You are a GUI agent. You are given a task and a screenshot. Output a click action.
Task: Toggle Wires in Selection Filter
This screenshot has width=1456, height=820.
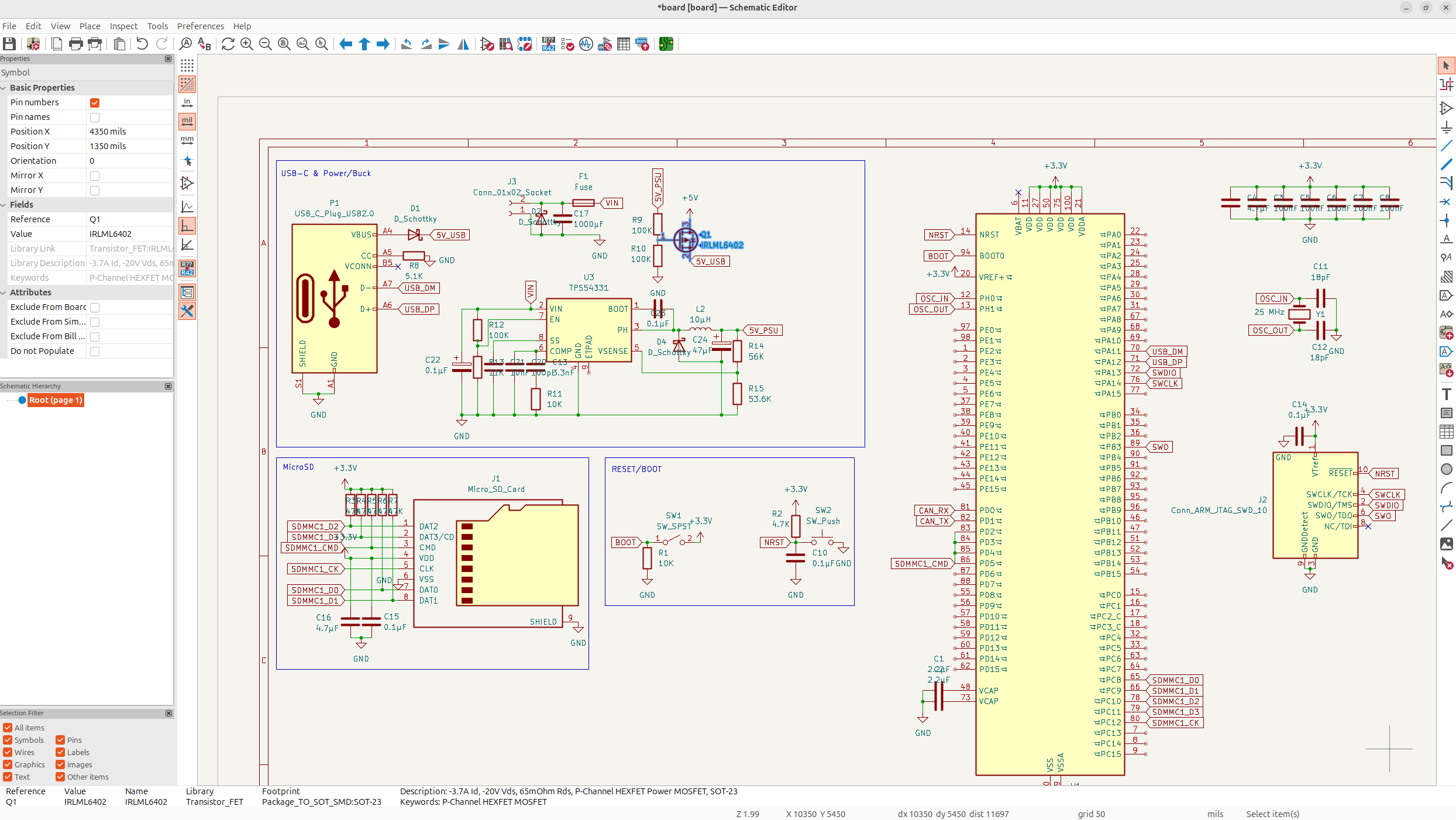(8, 752)
